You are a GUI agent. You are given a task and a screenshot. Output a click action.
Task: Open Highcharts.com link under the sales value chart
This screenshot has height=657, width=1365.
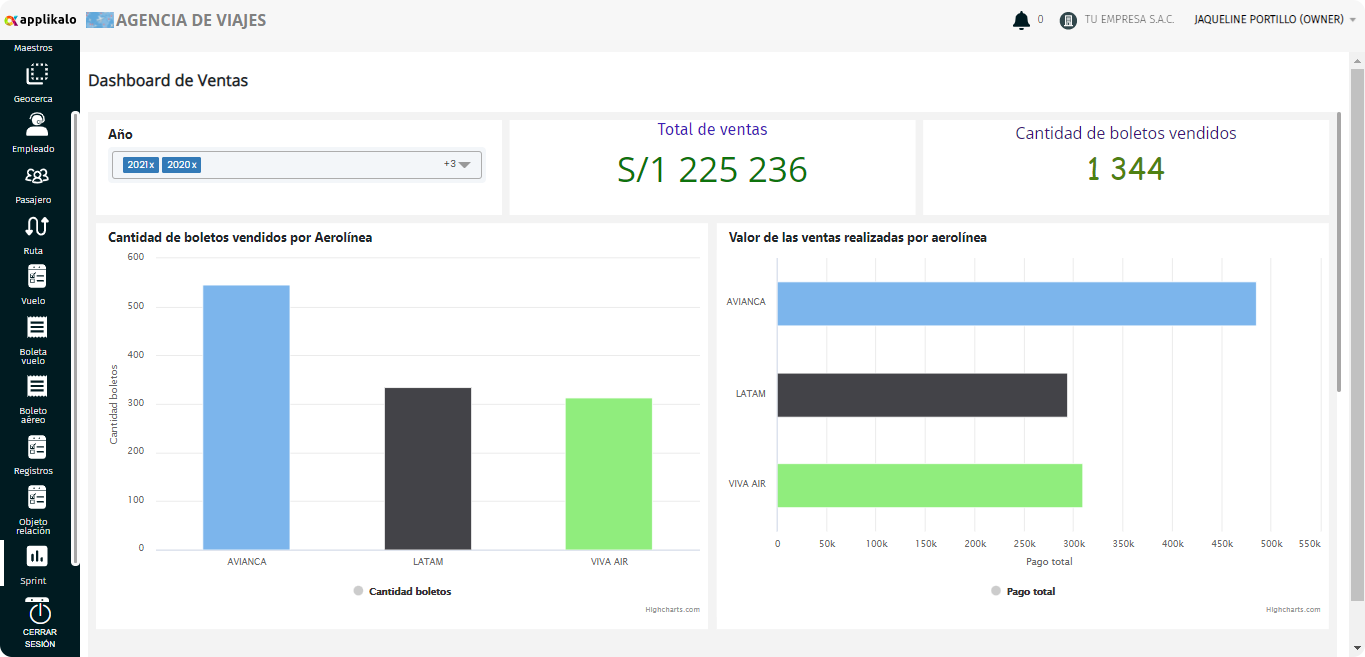(x=1293, y=609)
